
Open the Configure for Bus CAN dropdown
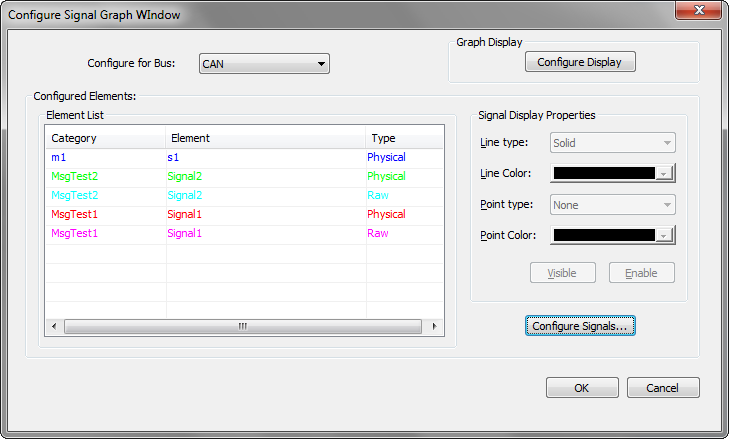tap(264, 64)
